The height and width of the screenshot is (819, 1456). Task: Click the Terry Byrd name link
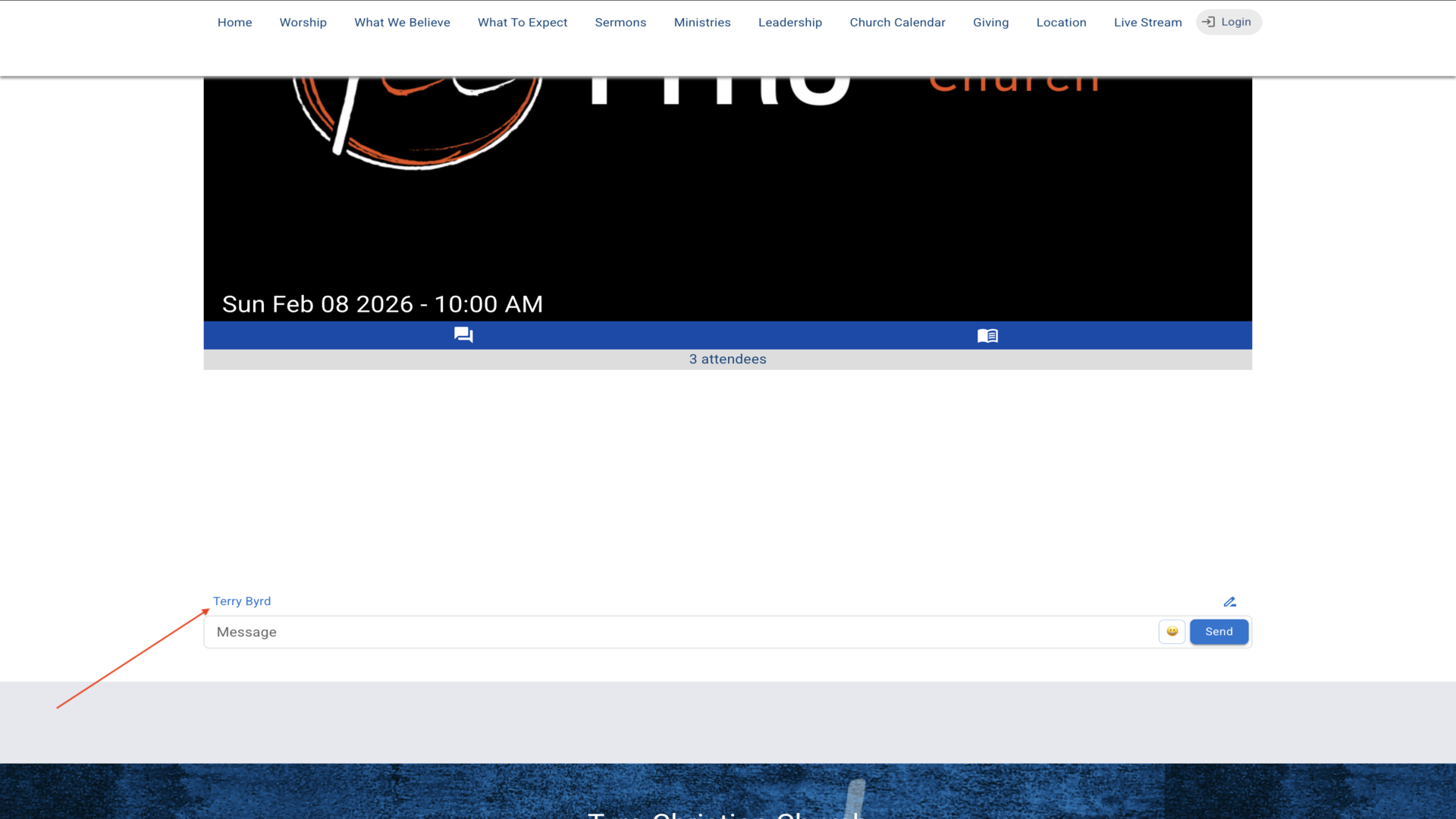[x=242, y=601]
